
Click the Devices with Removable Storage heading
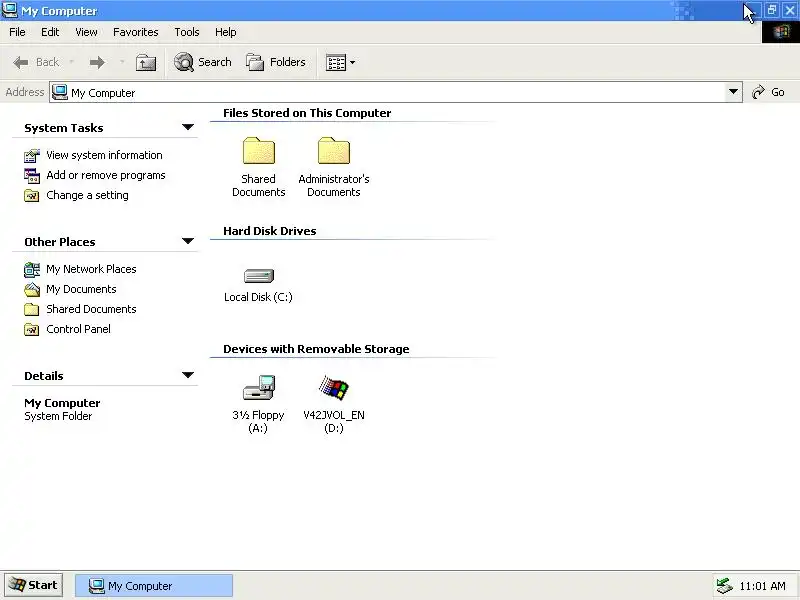coord(316,349)
